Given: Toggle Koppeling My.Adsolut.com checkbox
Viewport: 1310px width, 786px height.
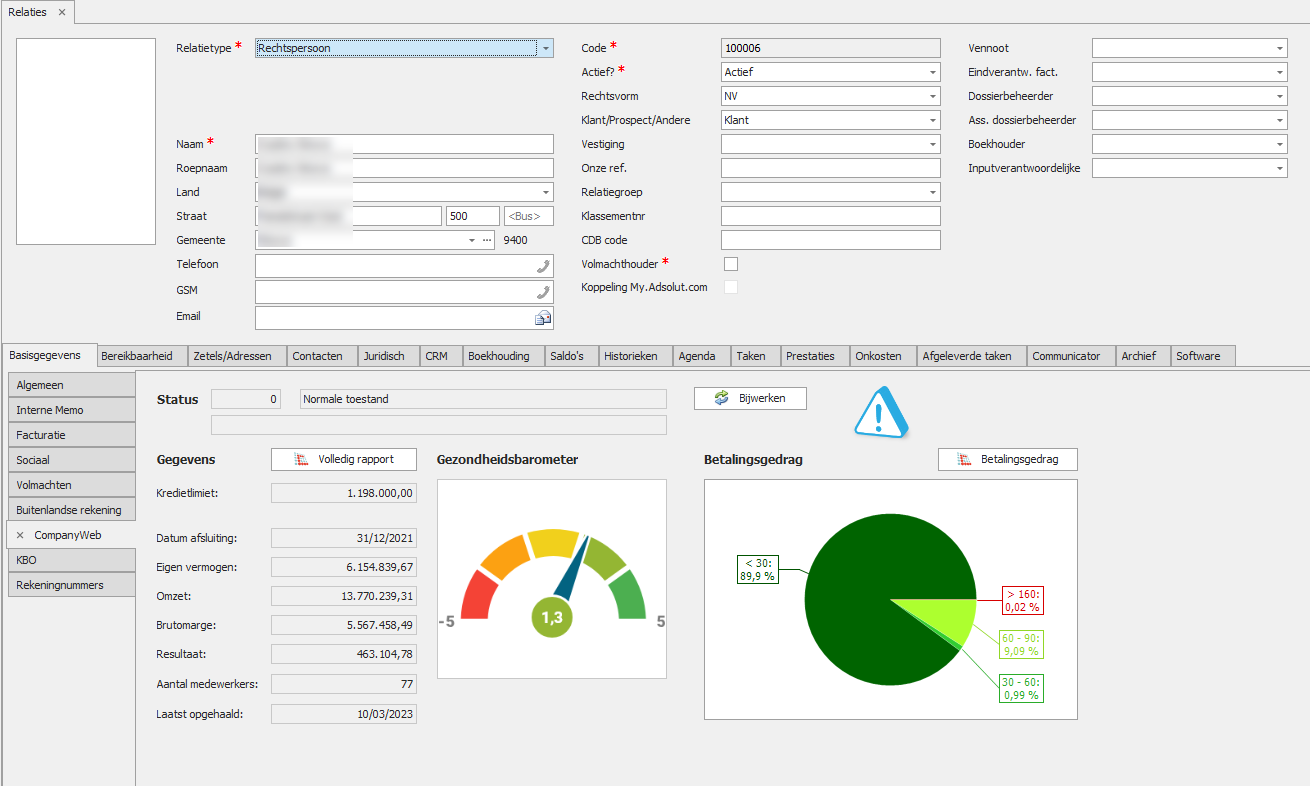Looking at the screenshot, I should [731, 287].
